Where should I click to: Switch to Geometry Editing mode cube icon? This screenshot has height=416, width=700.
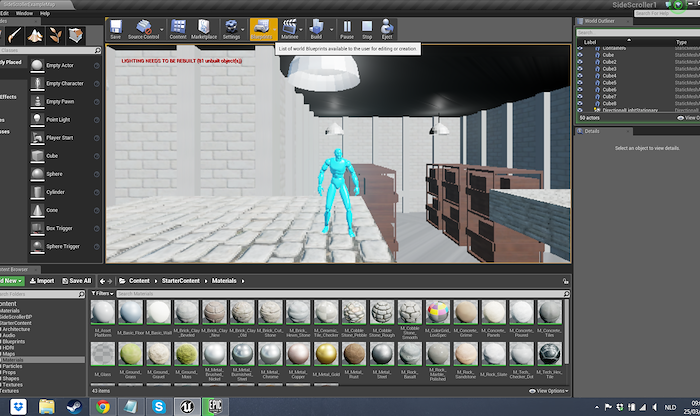[75, 35]
